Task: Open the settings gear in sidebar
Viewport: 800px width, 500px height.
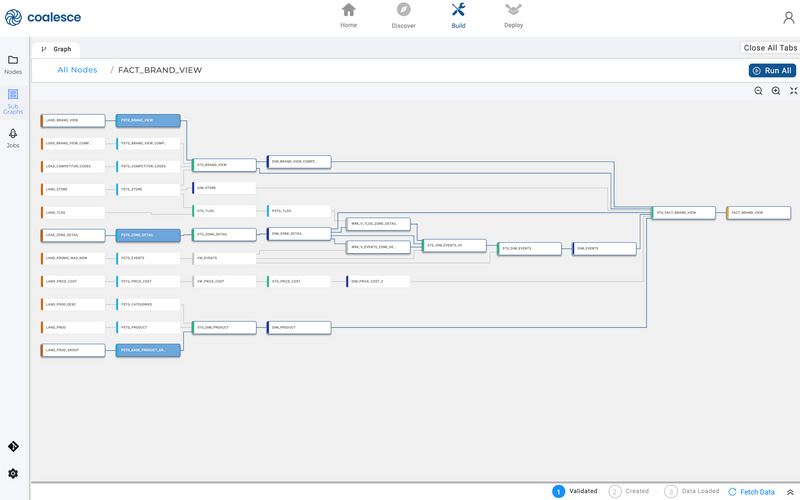Action: [13, 473]
